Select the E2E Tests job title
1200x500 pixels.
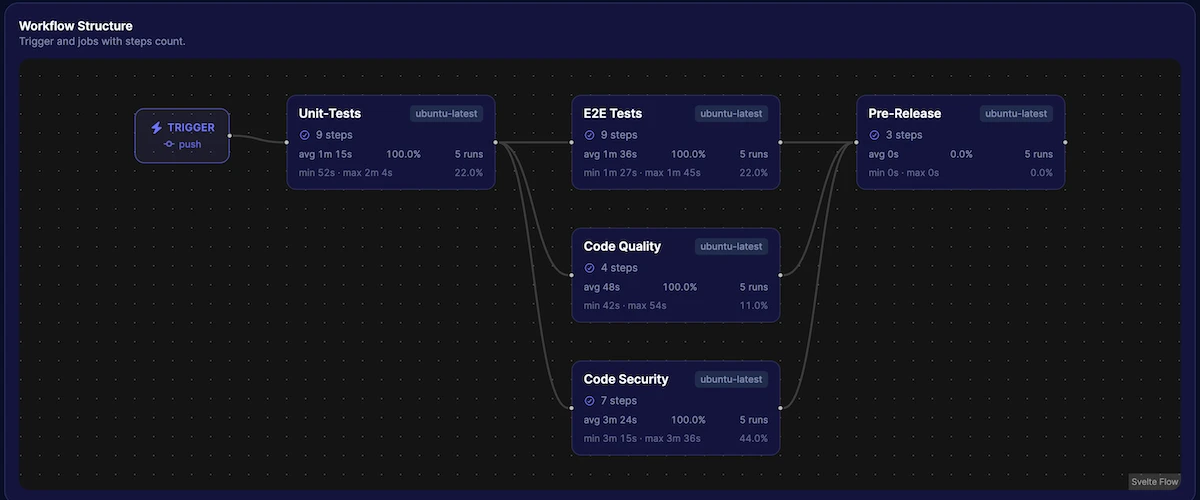pyautogui.click(x=613, y=114)
